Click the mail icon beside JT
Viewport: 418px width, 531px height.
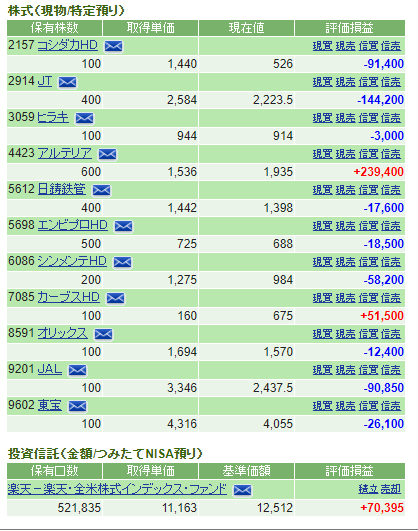point(68,82)
